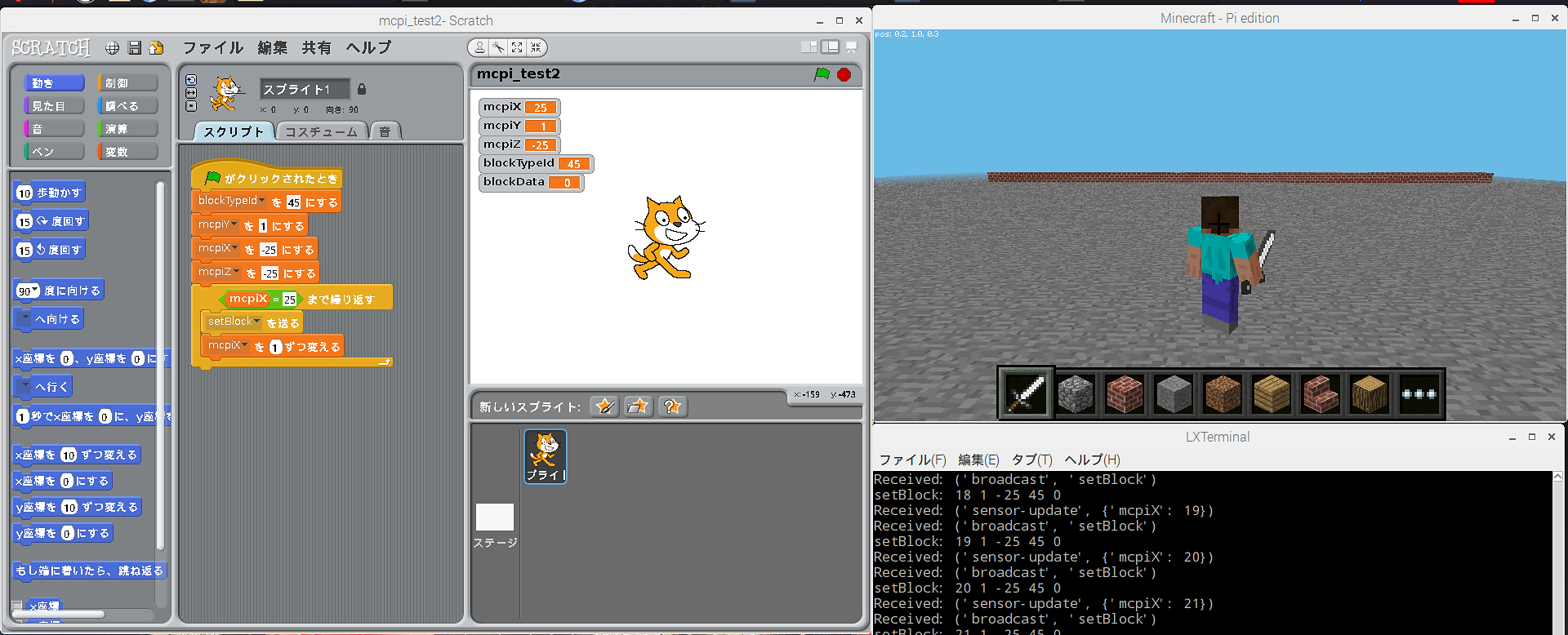Start scripts with the green flag
The height and width of the screenshot is (635, 1568).
point(822,74)
